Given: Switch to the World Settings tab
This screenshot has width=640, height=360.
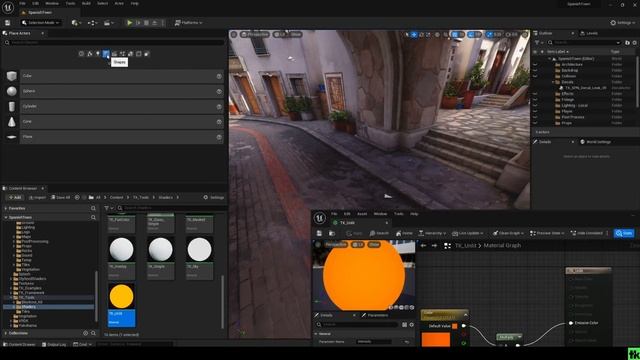Looking at the screenshot, I should (596, 142).
